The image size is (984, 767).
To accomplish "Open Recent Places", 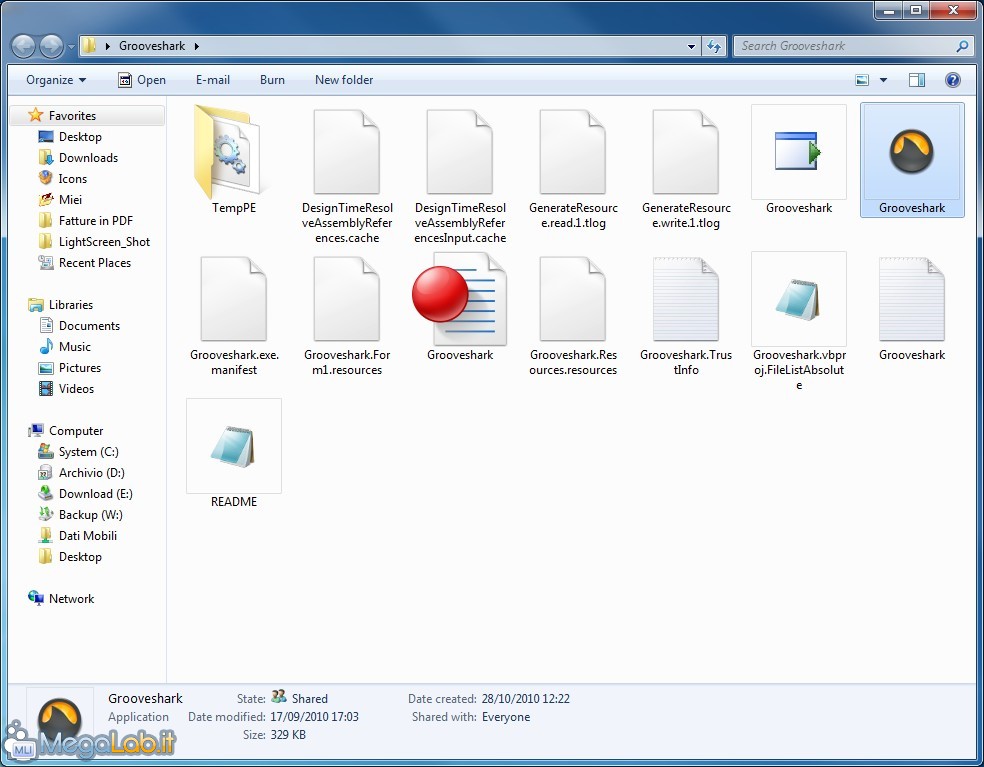I will (x=95, y=263).
